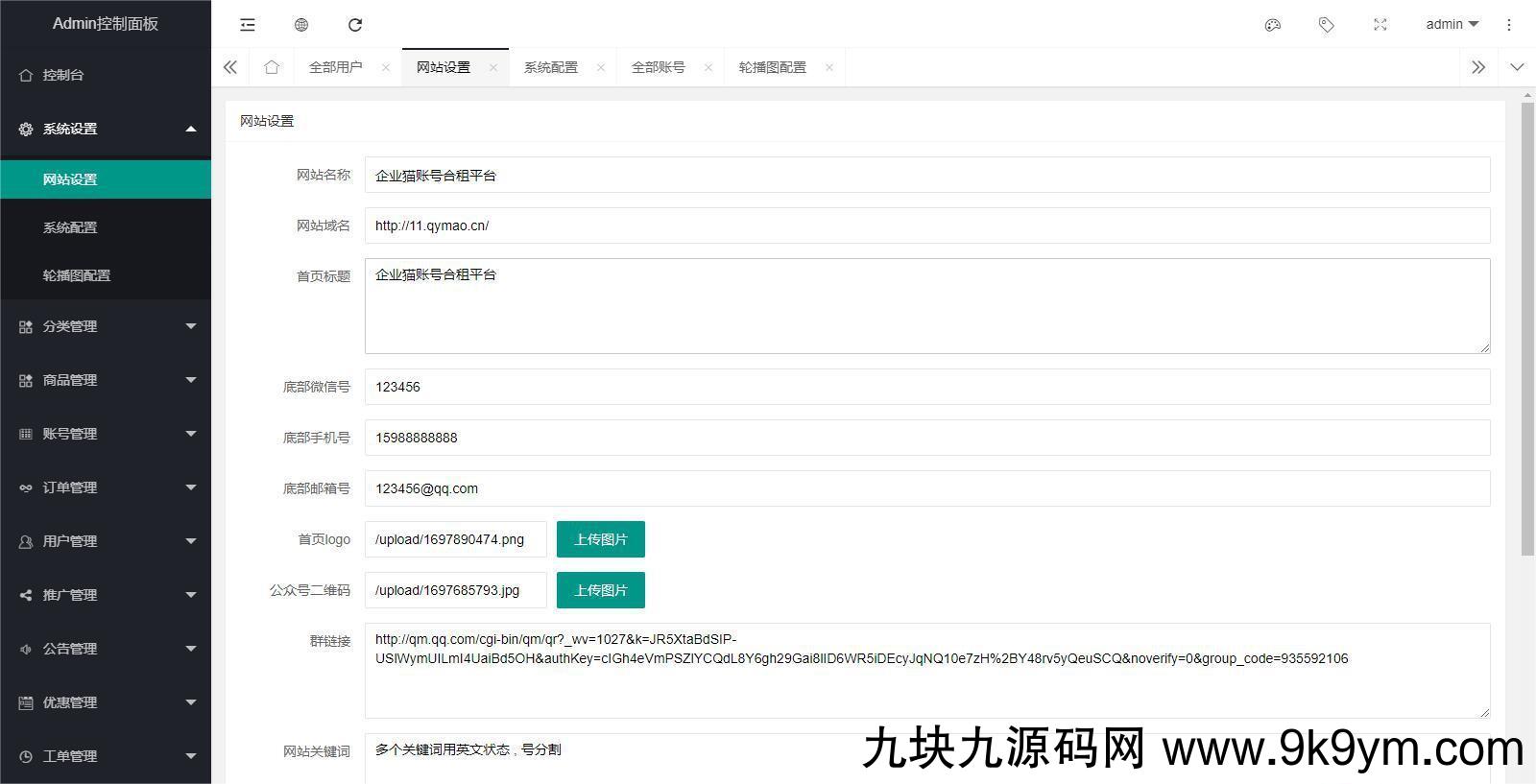Switch to the 系统配置 tab

(x=551, y=67)
